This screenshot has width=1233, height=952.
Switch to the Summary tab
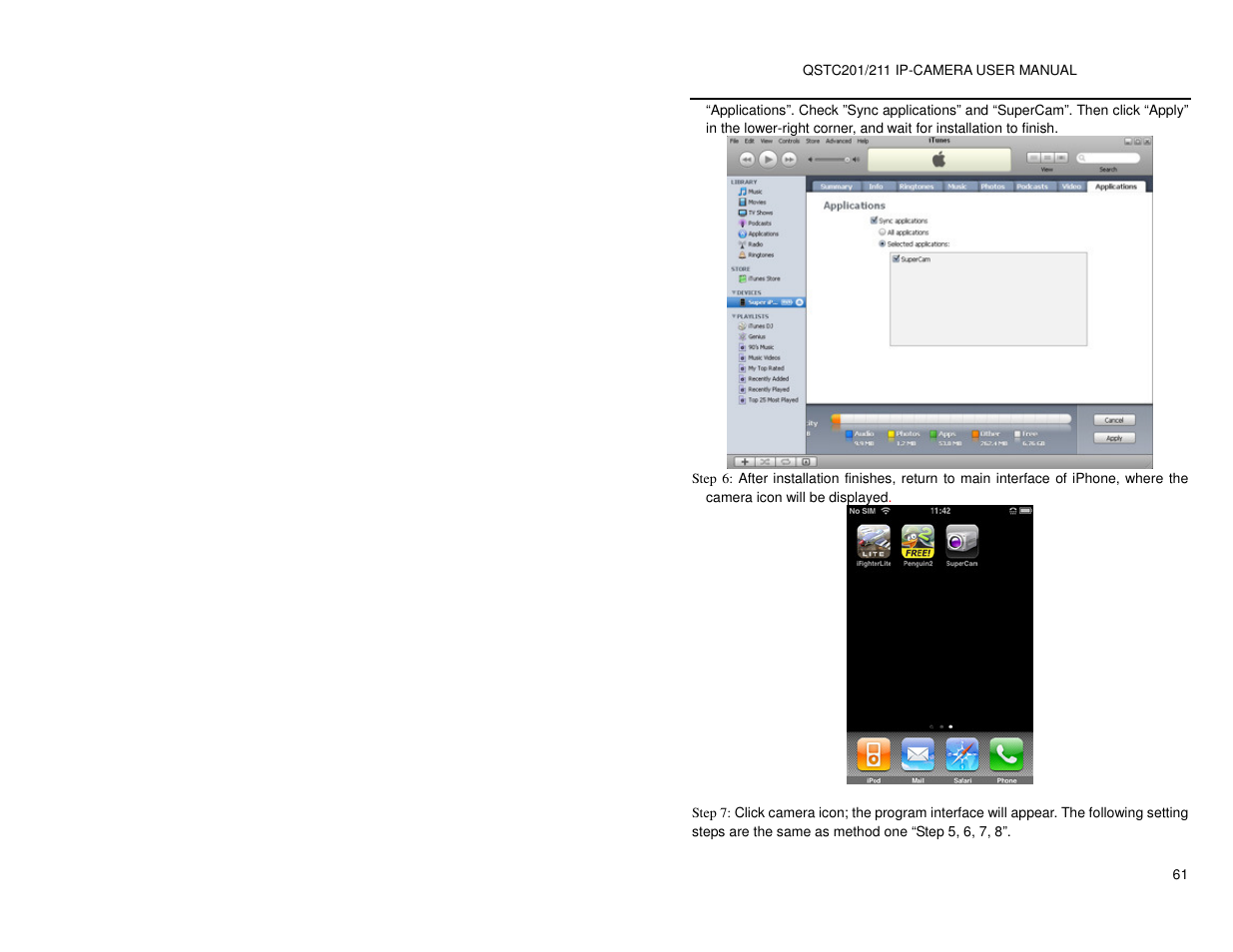[837, 187]
